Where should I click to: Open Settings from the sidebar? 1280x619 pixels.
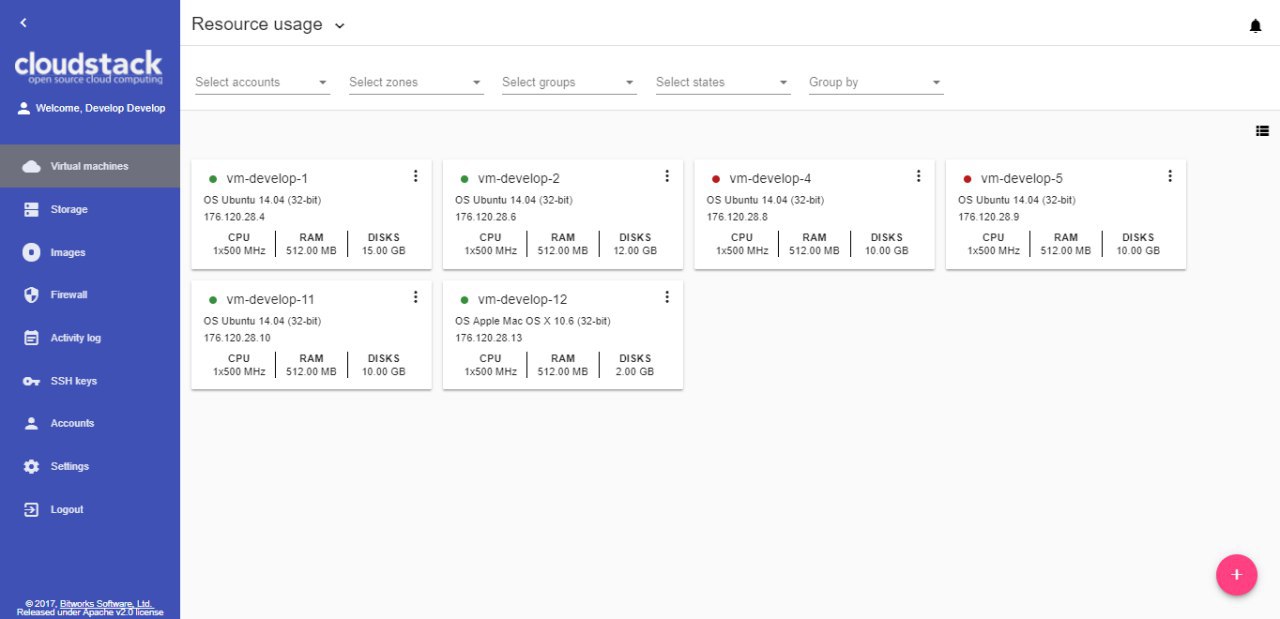click(69, 467)
